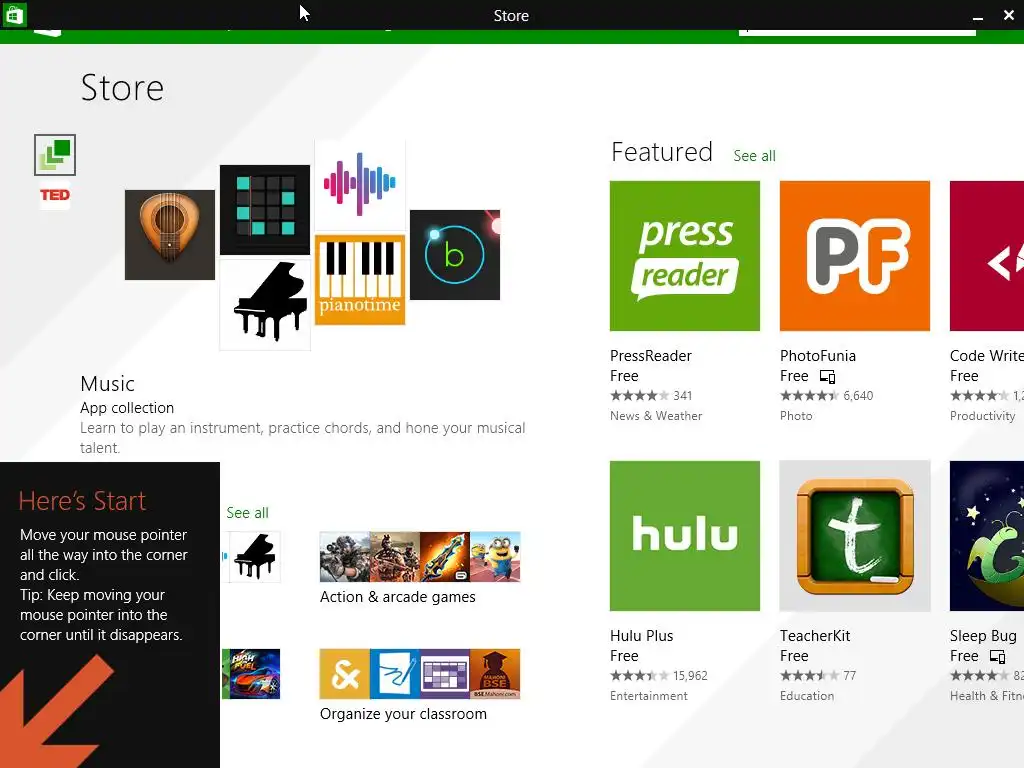Click the Featured section heading
Image resolution: width=1024 pixels, height=768 pixels.
[x=662, y=152]
